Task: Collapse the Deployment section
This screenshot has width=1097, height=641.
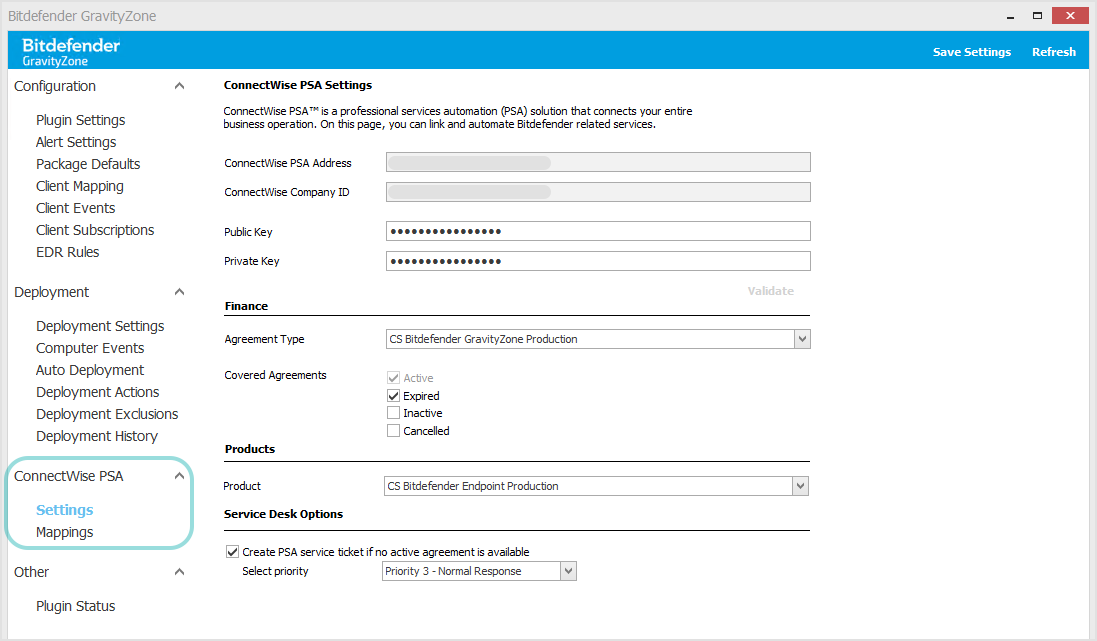Action: [180, 291]
